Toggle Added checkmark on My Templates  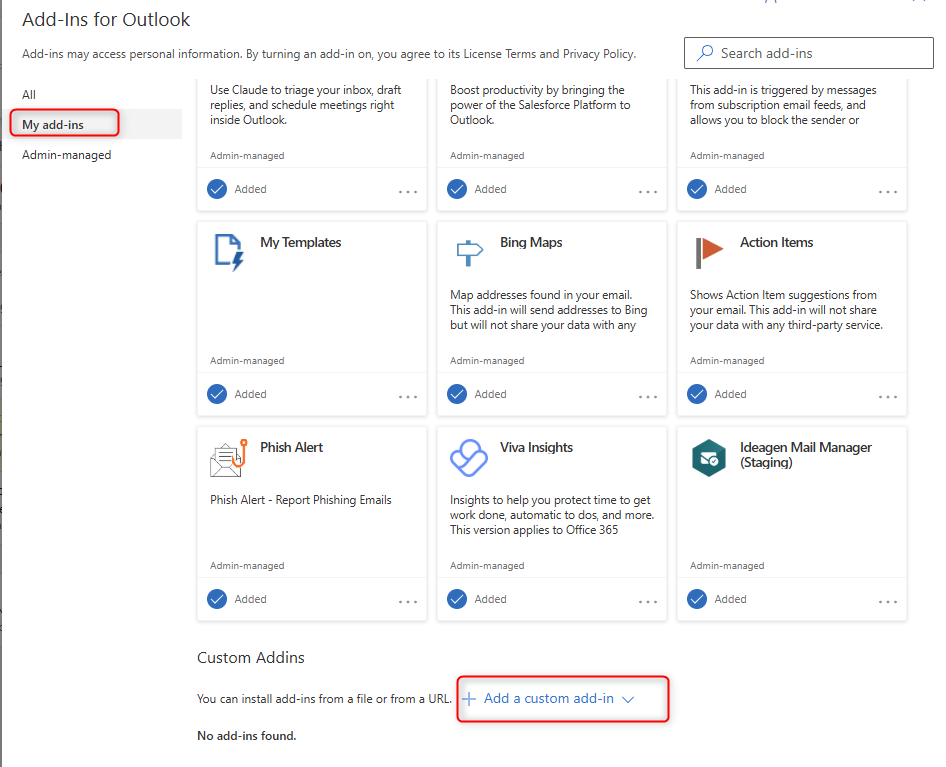click(x=217, y=394)
